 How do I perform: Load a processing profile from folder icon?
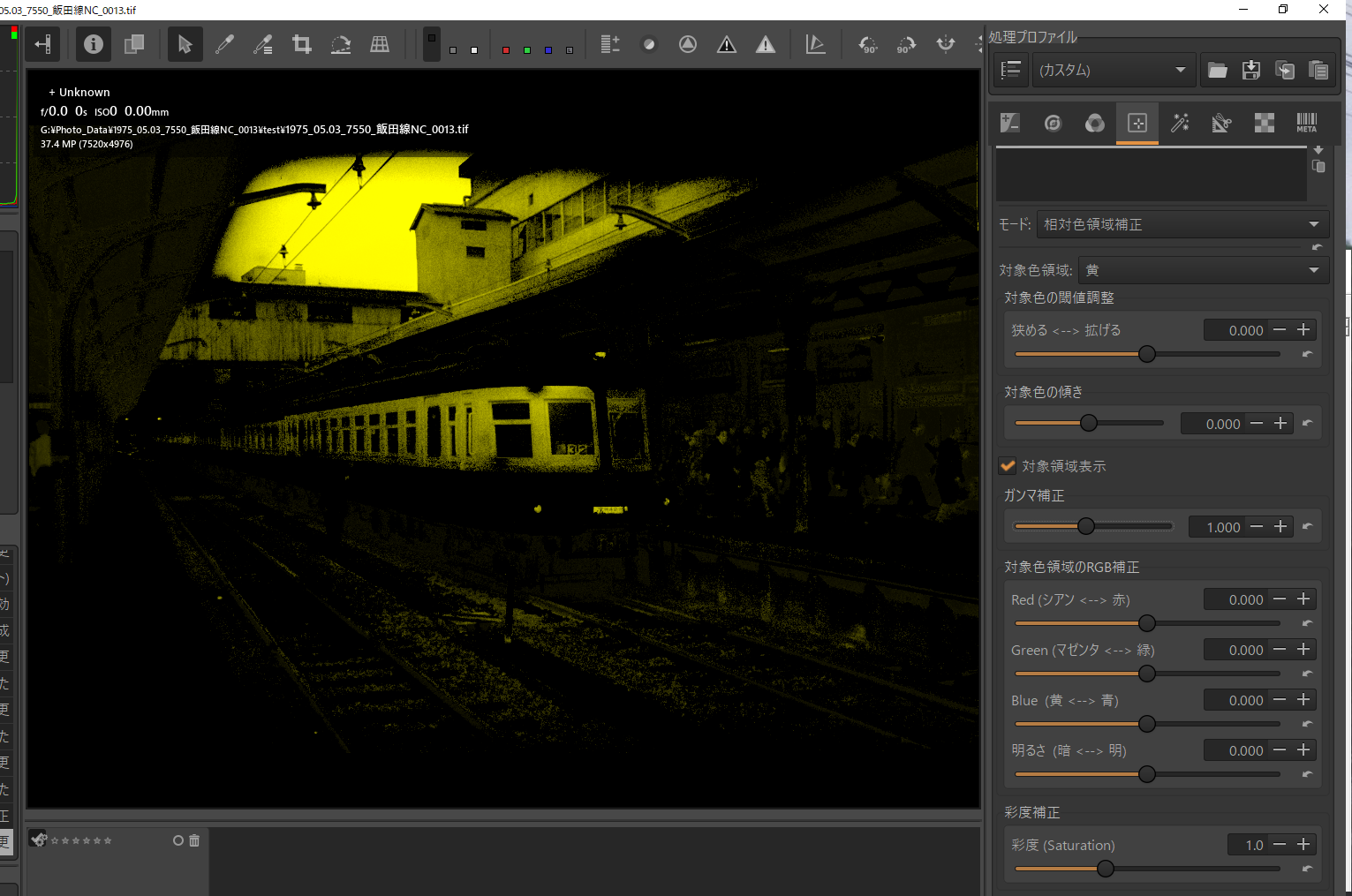coord(1217,70)
